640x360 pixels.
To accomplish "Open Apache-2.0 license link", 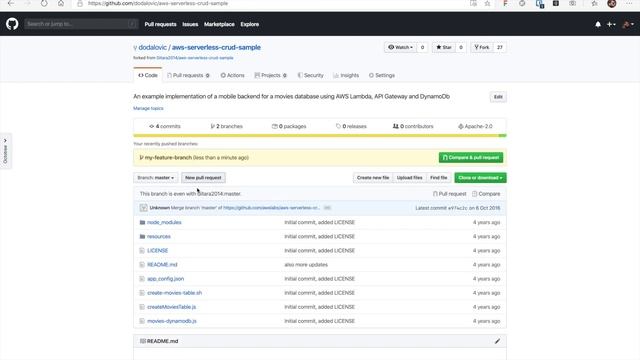I will [475, 127].
